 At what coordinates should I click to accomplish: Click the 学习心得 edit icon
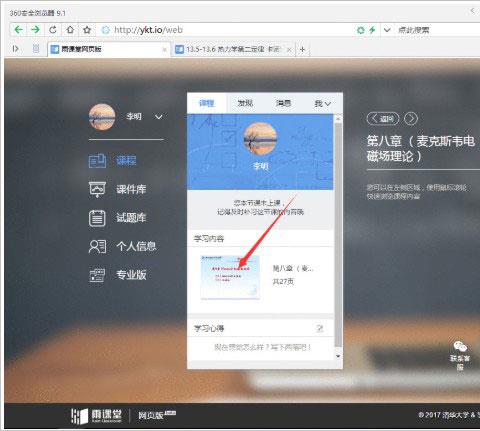pos(320,329)
